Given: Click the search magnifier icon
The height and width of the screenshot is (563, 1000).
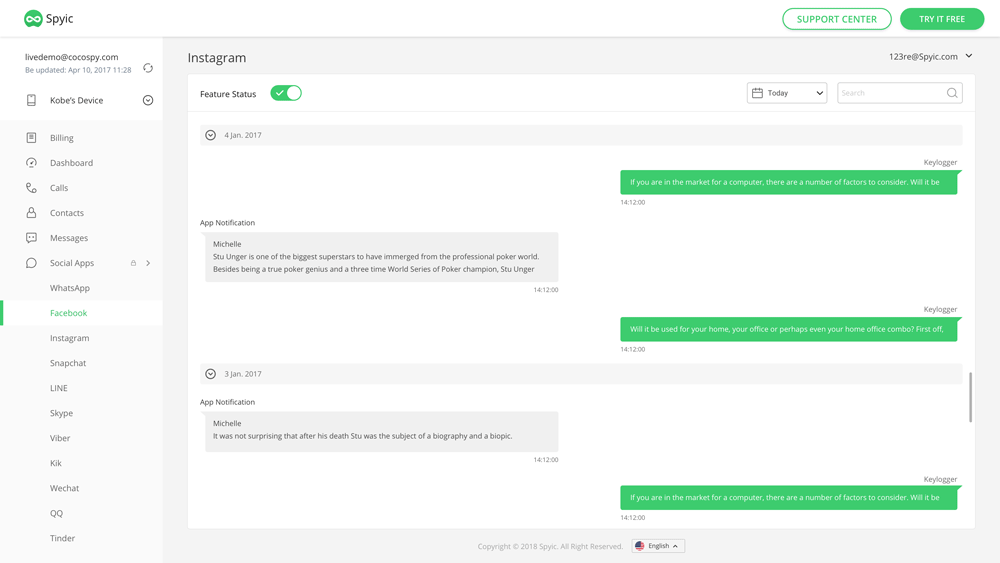Looking at the screenshot, I should tap(952, 93).
